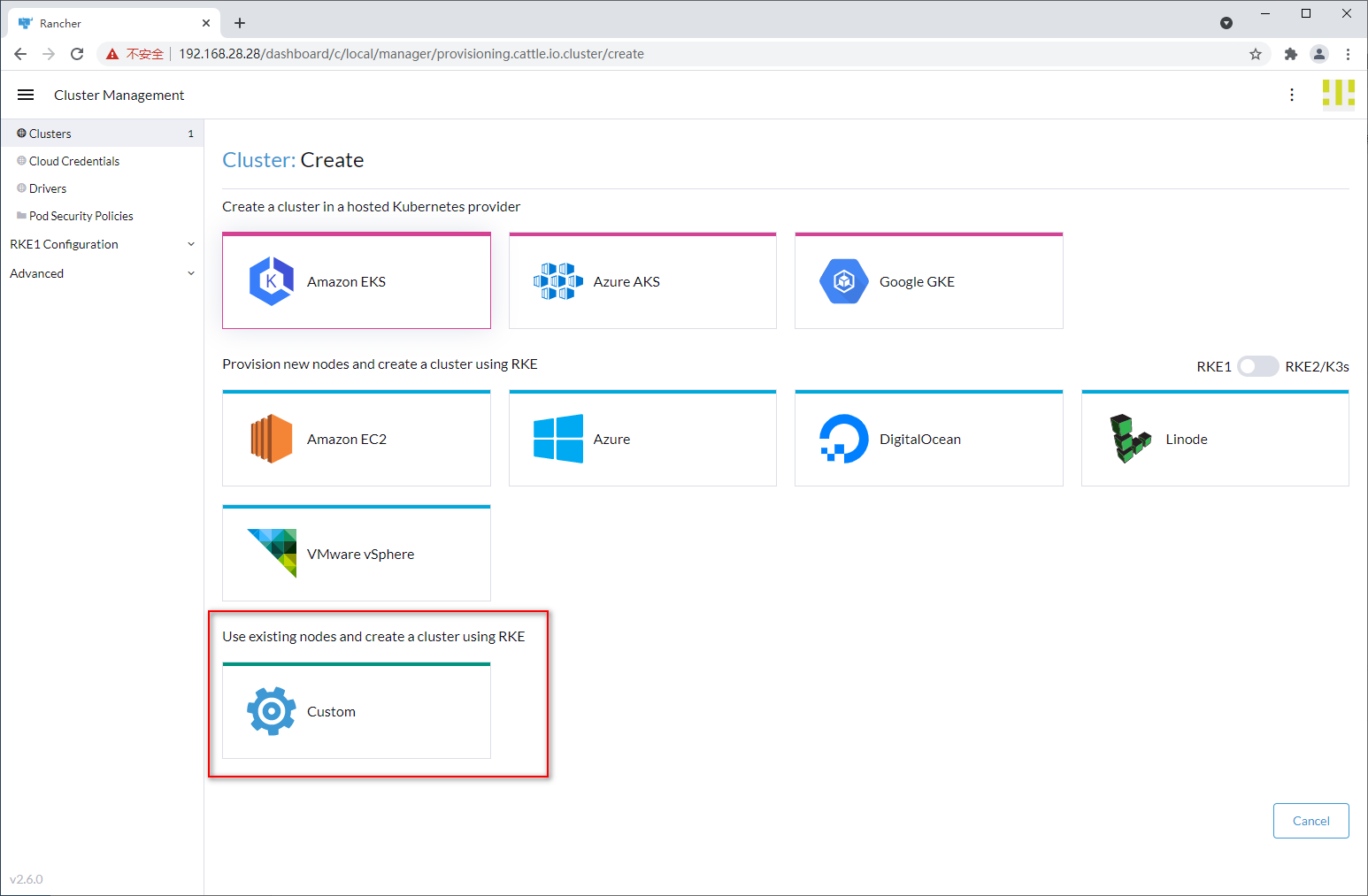Expand the Advanced sidebar section
This screenshot has width=1368, height=896.
coord(102,273)
